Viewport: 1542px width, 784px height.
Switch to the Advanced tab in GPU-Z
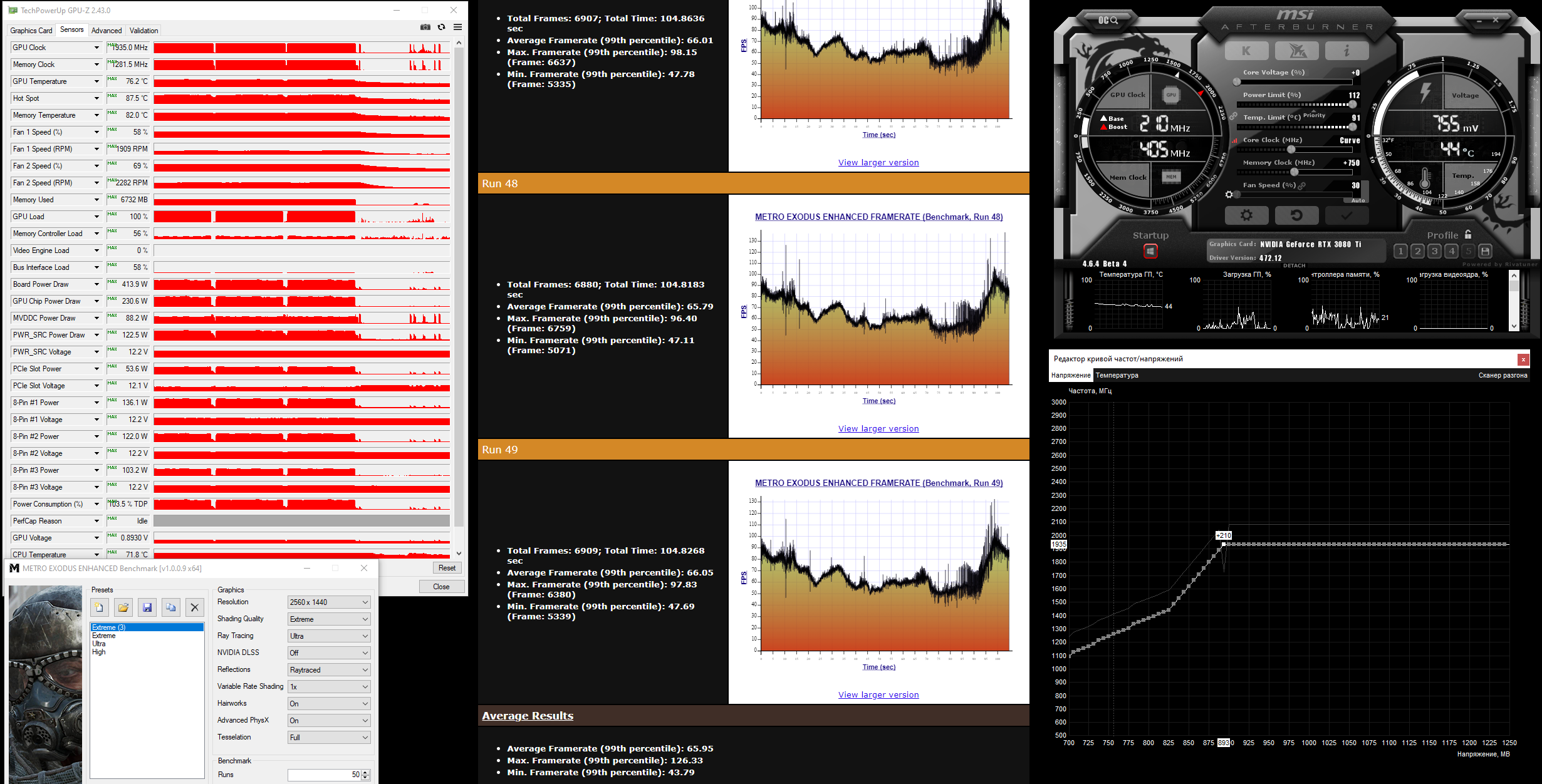pyautogui.click(x=107, y=30)
